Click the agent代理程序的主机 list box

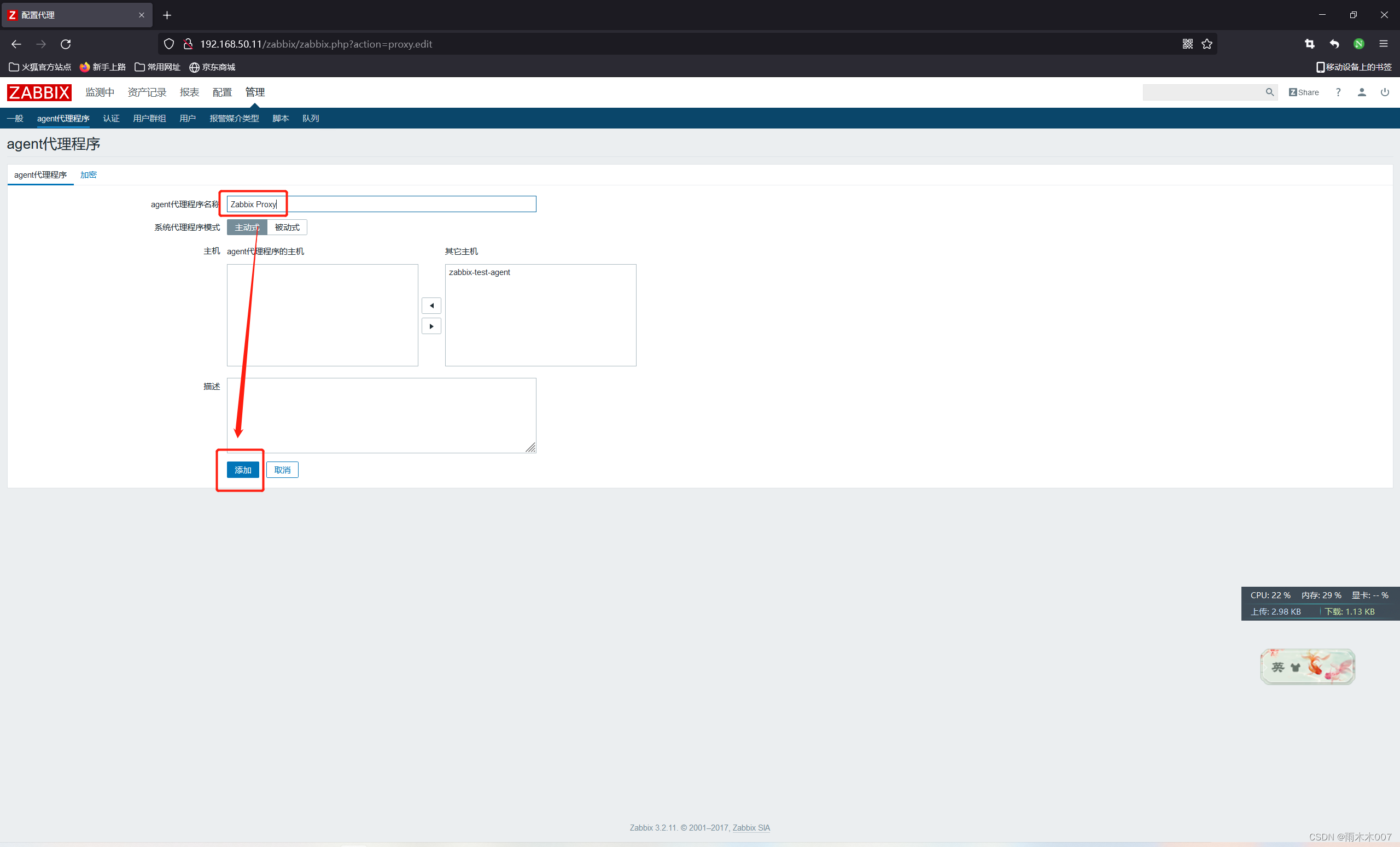[322, 315]
